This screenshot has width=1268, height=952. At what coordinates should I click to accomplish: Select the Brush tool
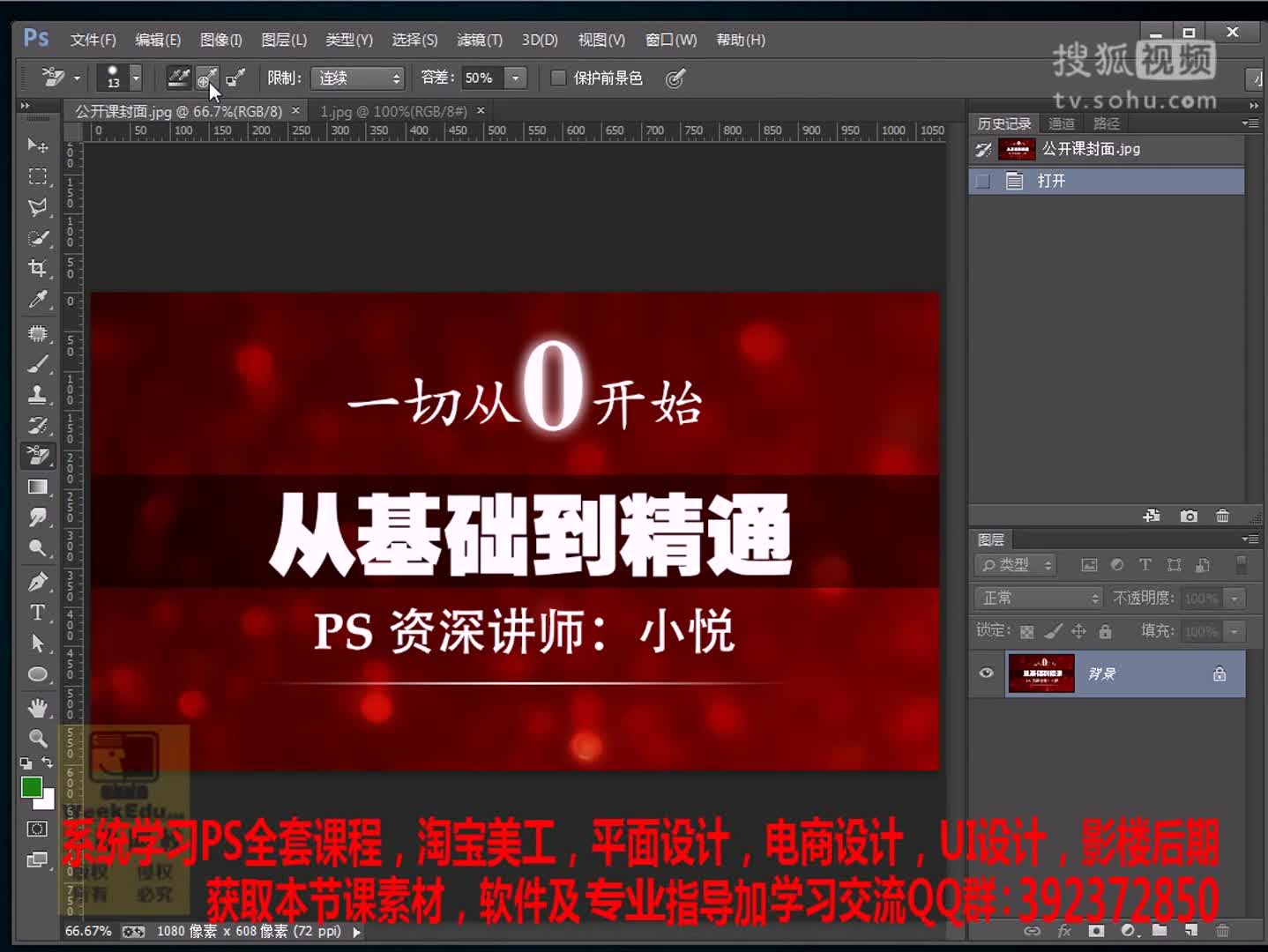(x=37, y=364)
